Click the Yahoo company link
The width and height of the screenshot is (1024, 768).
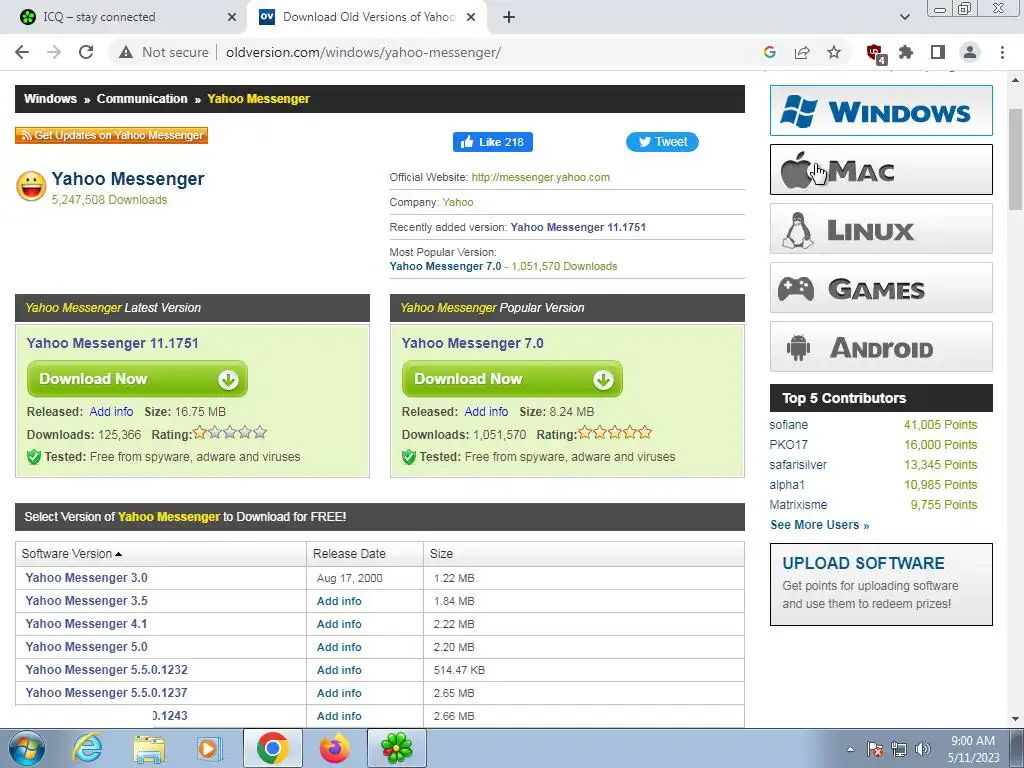(458, 202)
